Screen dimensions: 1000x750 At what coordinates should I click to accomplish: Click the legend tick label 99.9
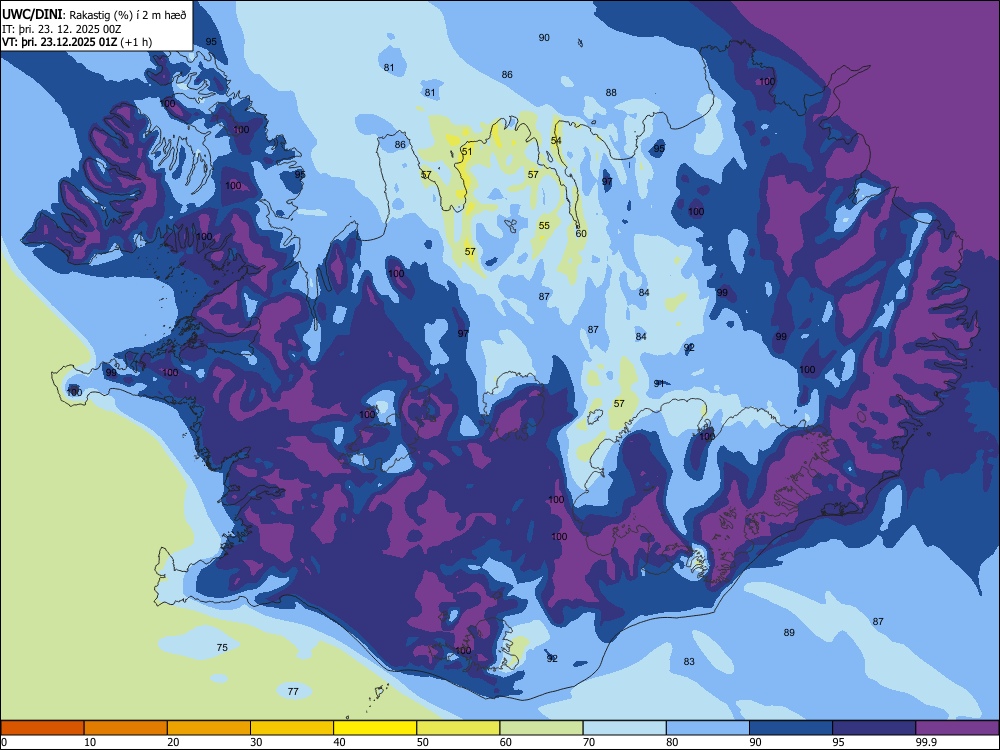click(x=926, y=742)
